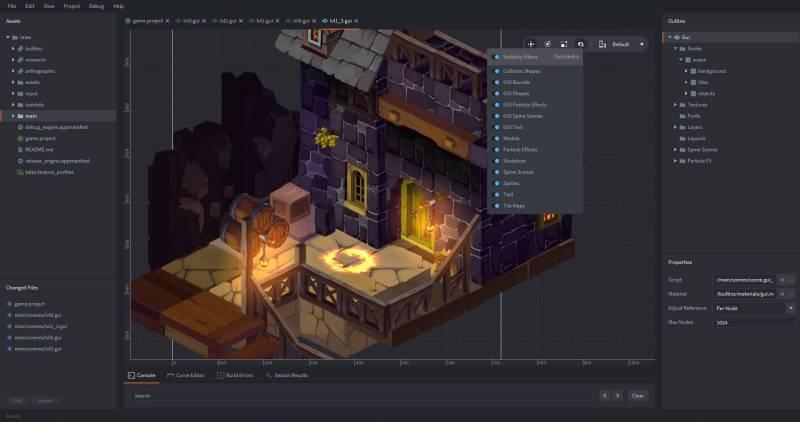Click the previous search result arrow
The height and width of the screenshot is (422, 800).
[x=605, y=396]
